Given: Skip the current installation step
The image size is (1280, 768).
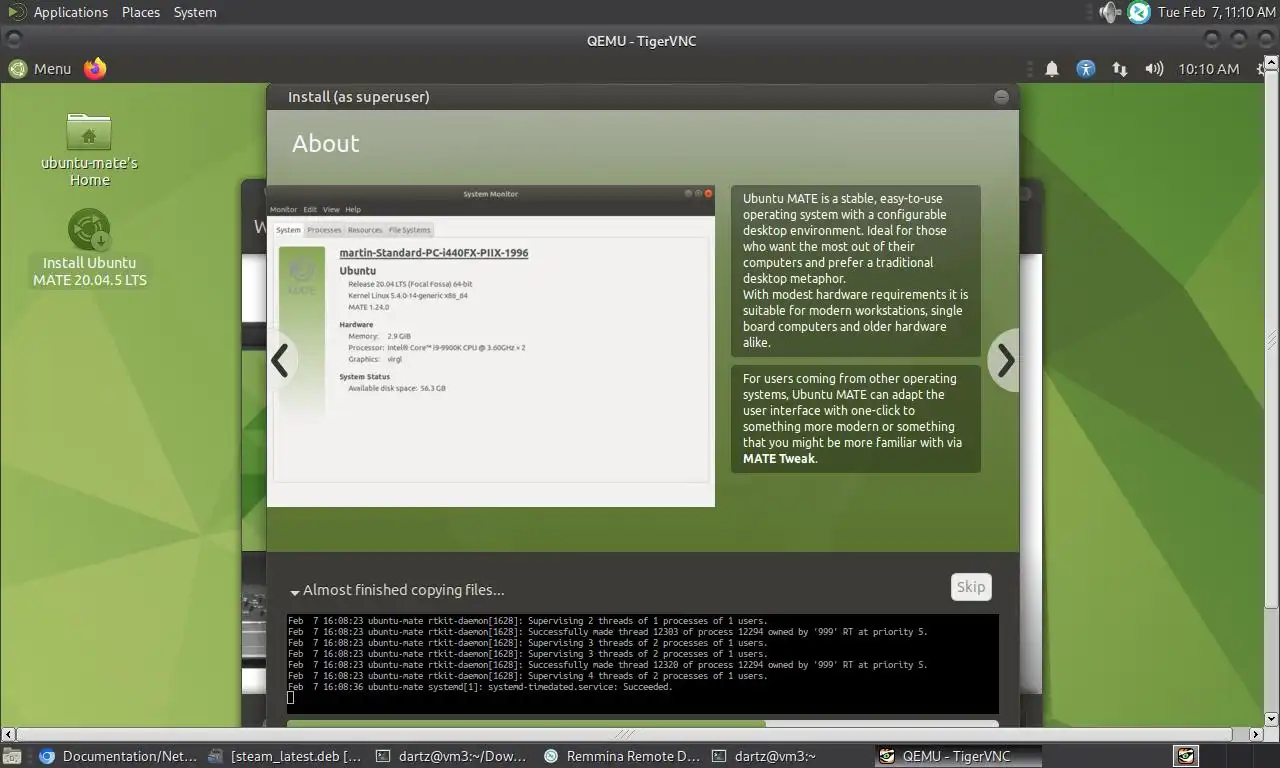Looking at the screenshot, I should click(x=971, y=587).
